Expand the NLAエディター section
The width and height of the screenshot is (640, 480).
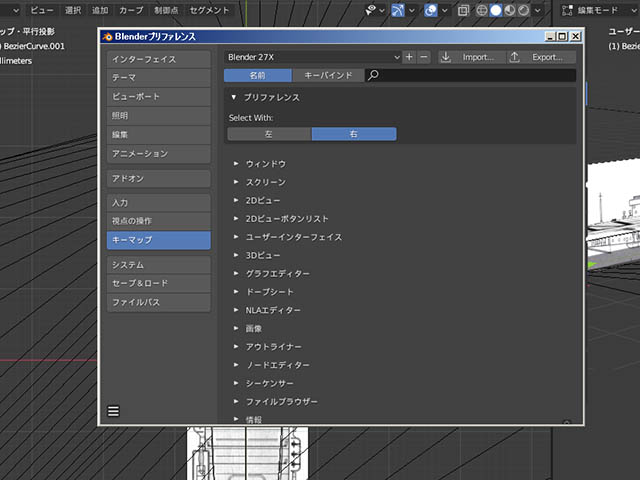point(236,310)
